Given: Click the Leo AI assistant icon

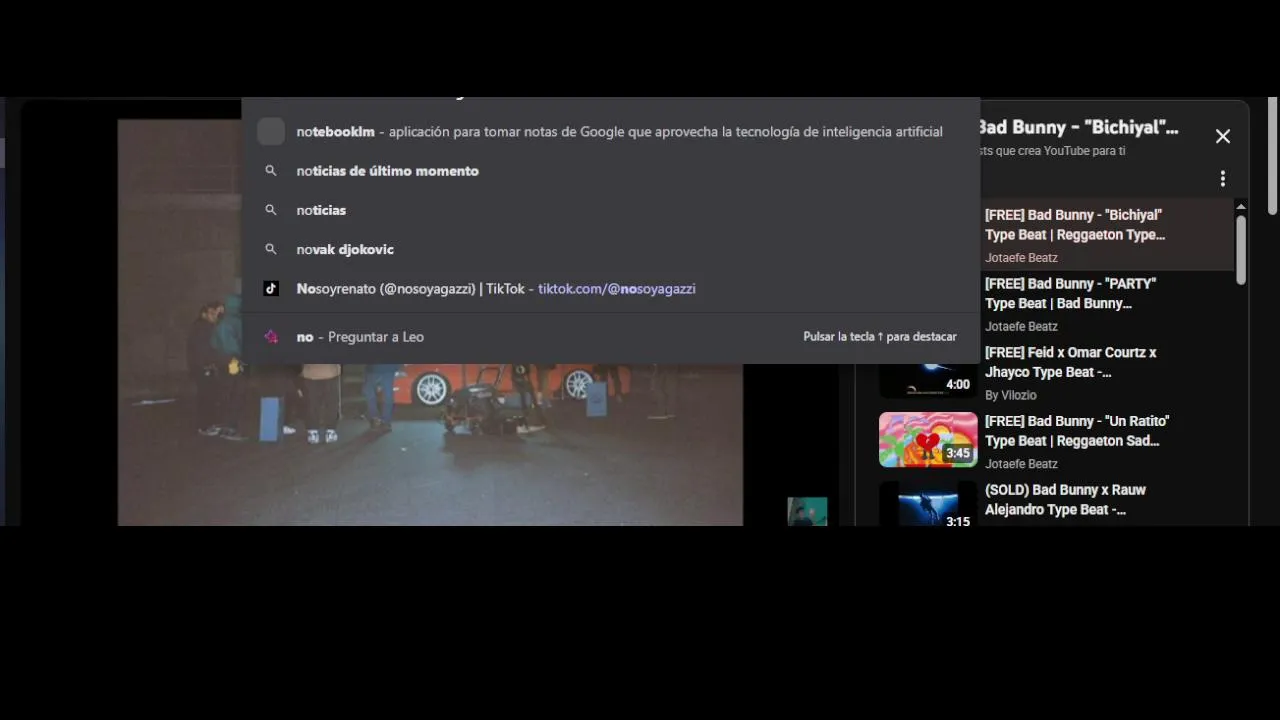Looking at the screenshot, I should coord(271,337).
